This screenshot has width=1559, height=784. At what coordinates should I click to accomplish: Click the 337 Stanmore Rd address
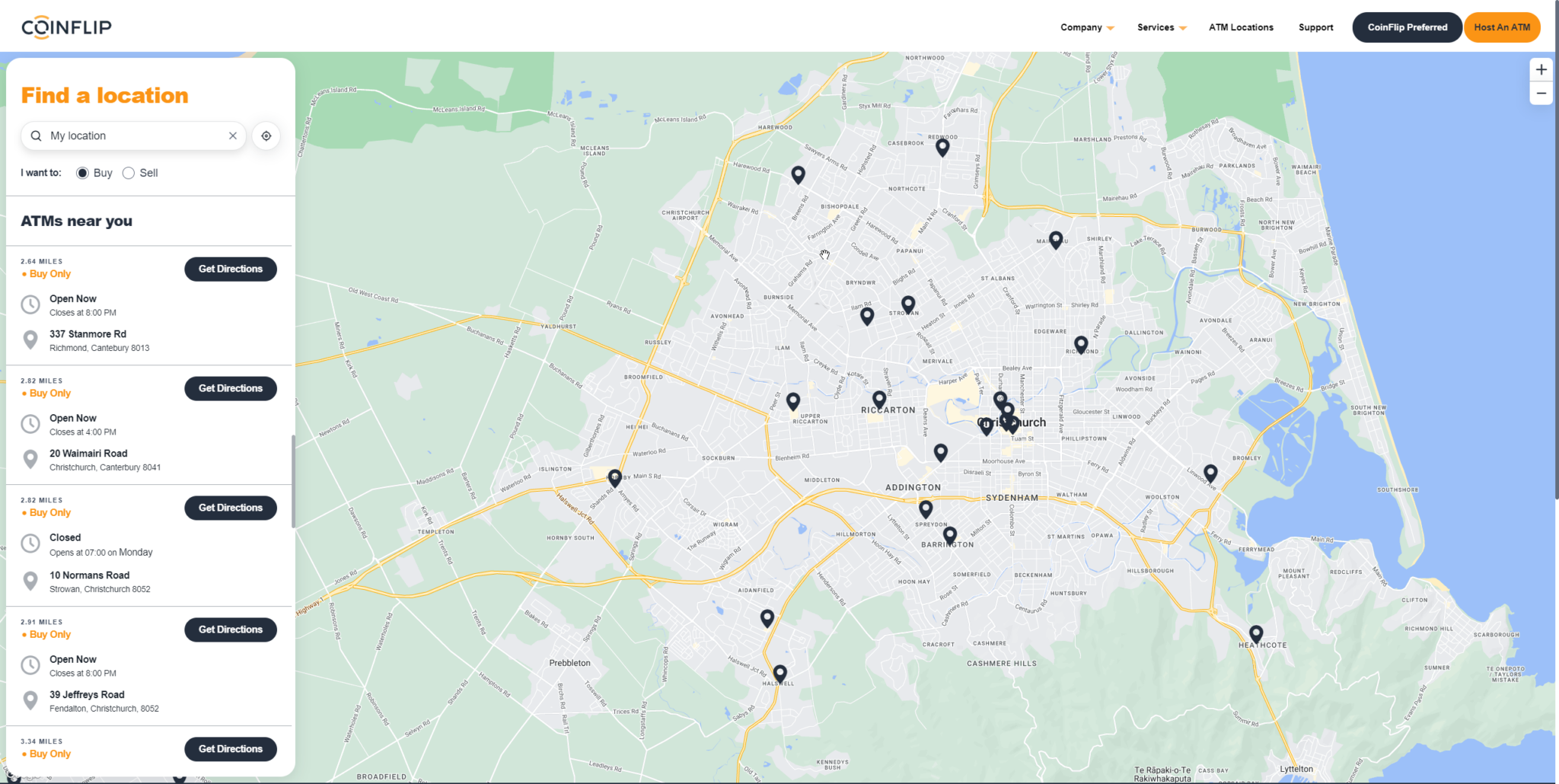(99, 340)
